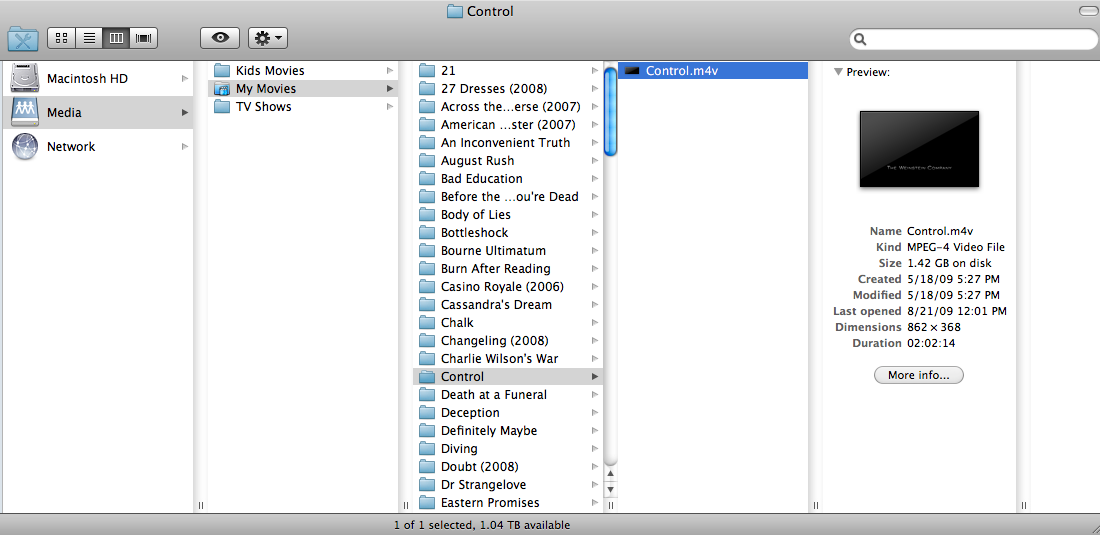This screenshot has height=535, width=1100.
Task: Click the Control.m4v file thumbnail icon
Action: (633, 71)
